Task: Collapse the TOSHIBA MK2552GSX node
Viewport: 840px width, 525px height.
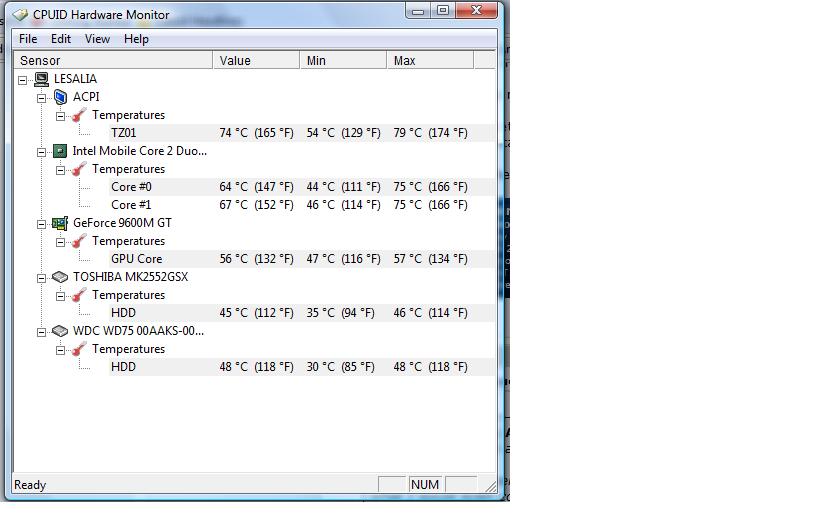Action: (x=41, y=279)
